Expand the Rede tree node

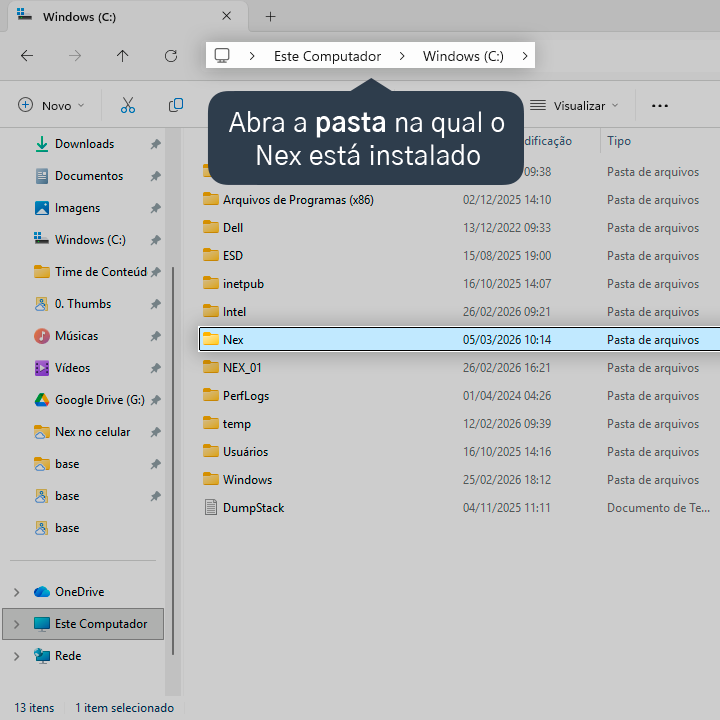tap(17, 656)
